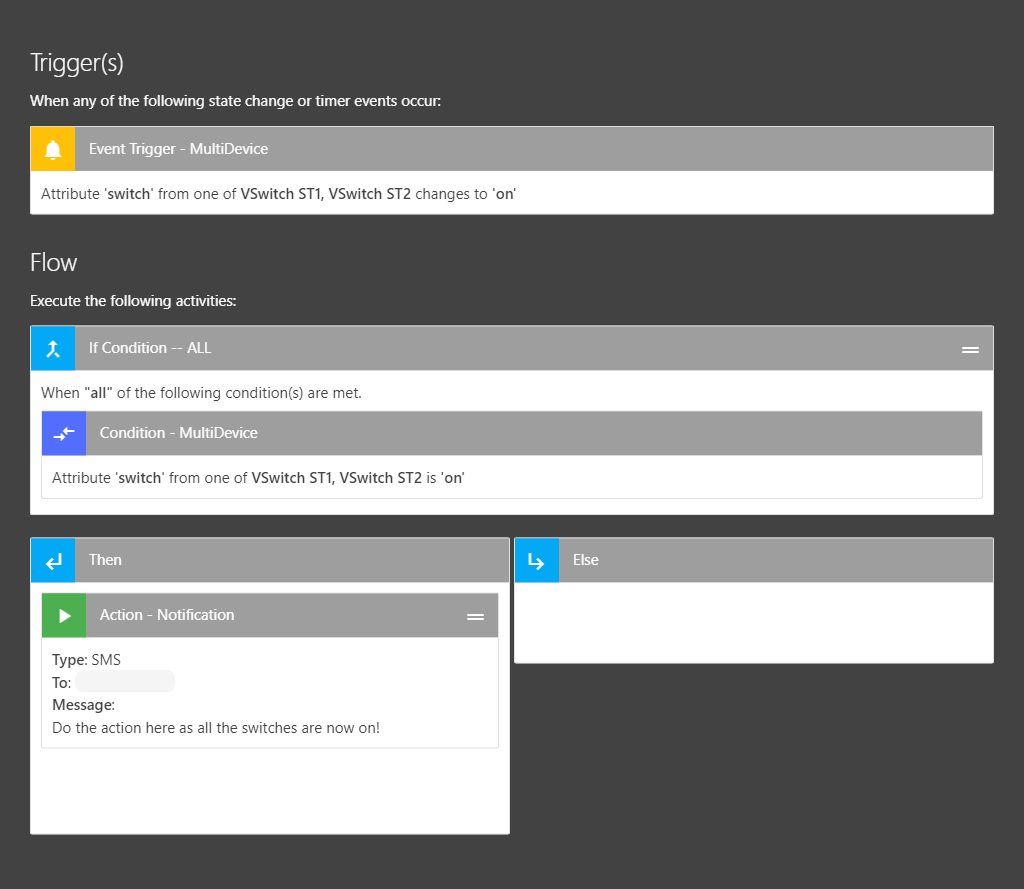1024x889 pixels.
Task: Click the 'If Condition -- ALL' title text
Action: point(150,347)
